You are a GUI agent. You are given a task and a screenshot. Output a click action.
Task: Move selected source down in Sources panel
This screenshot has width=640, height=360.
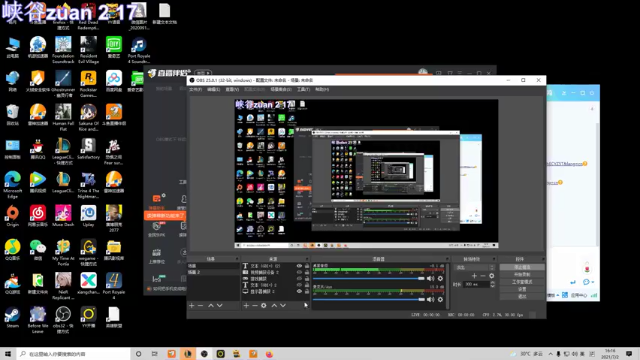[283, 305]
